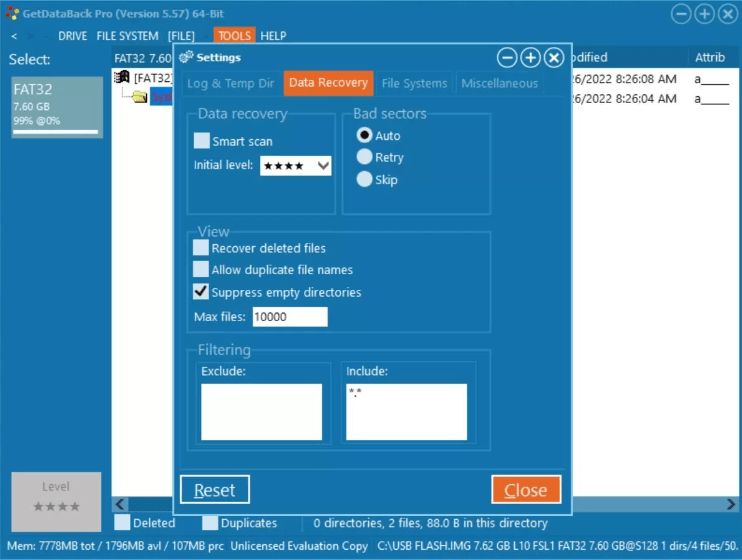Open the [FILE] menu

point(181,36)
